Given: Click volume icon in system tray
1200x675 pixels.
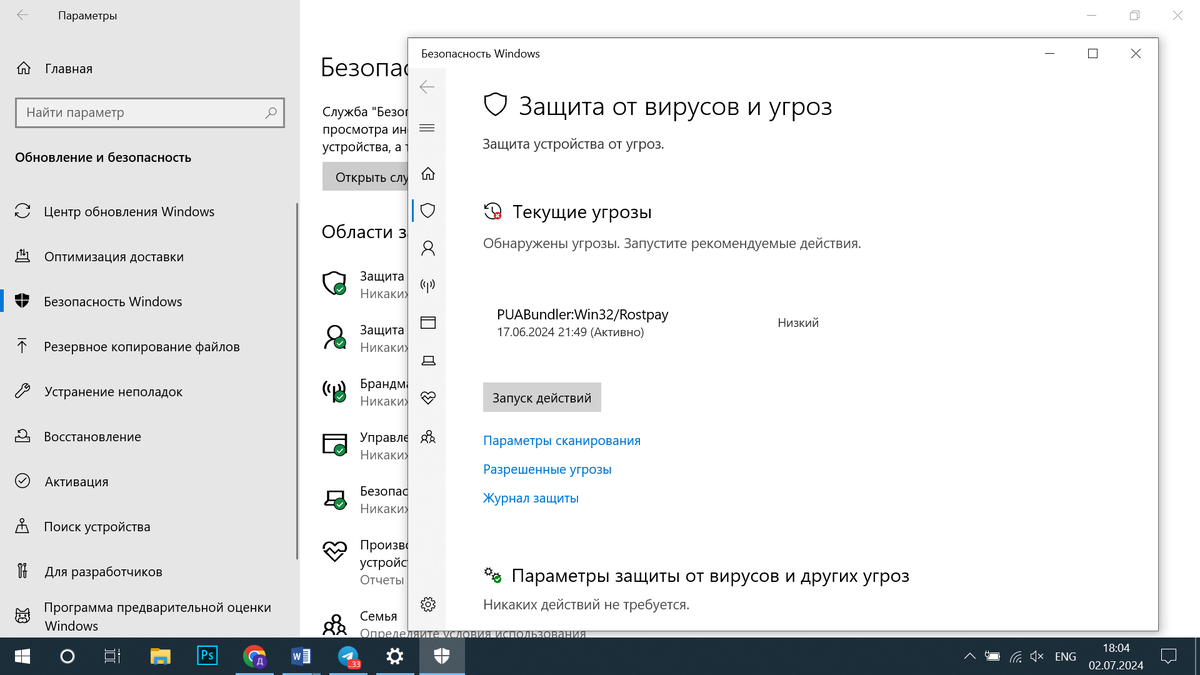Looking at the screenshot, I should [1038, 657].
